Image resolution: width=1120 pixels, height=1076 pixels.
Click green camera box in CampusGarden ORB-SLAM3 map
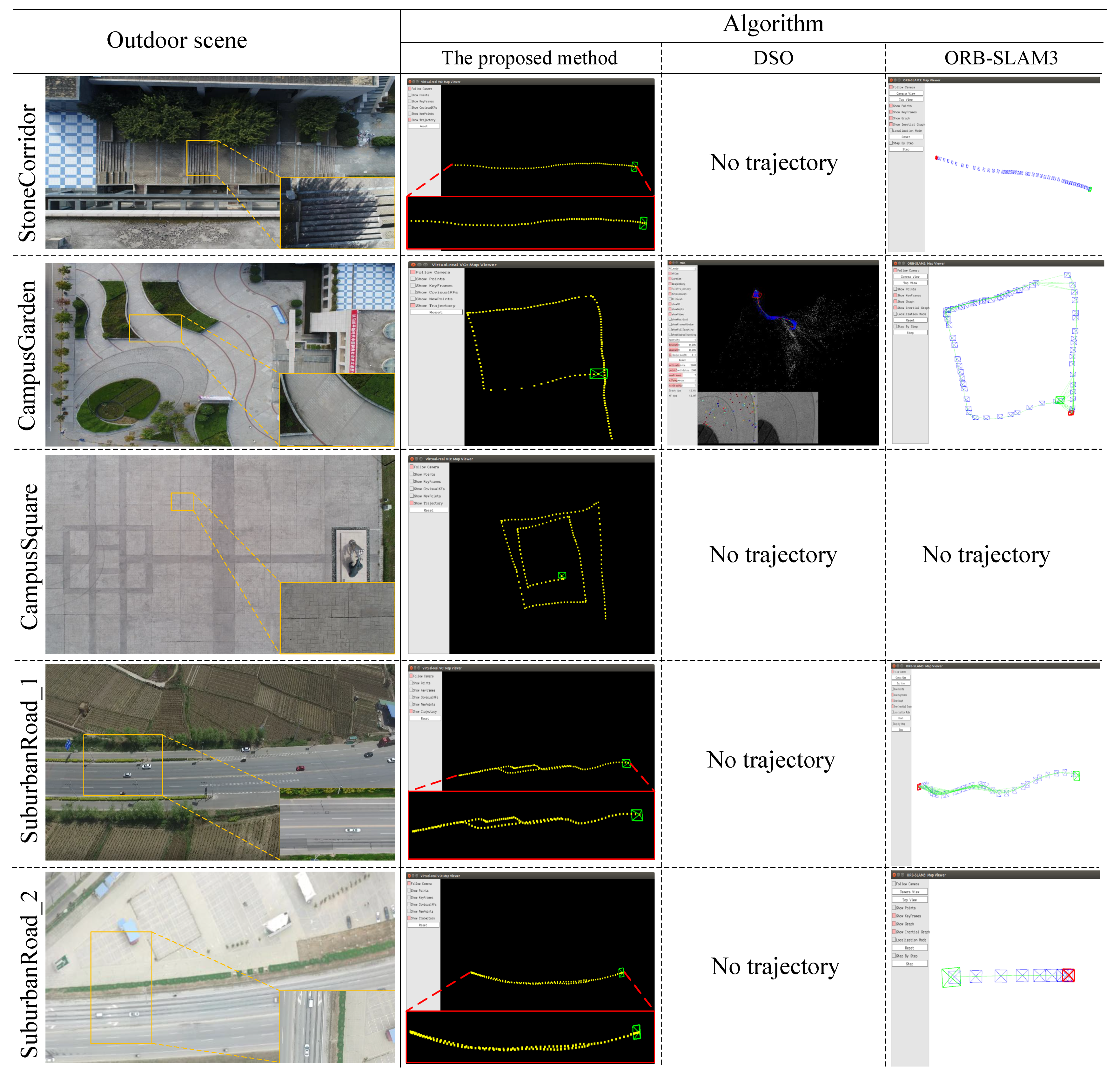pyautogui.click(x=1059, y=400)
